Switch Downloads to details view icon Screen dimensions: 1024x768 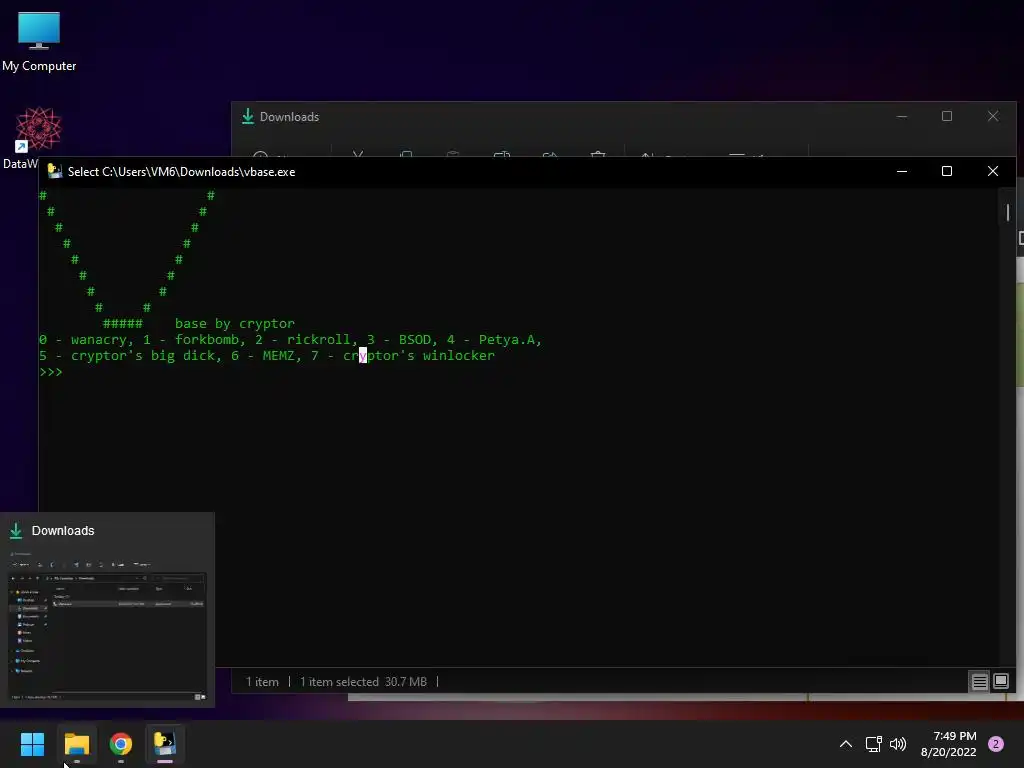[980, 682]
